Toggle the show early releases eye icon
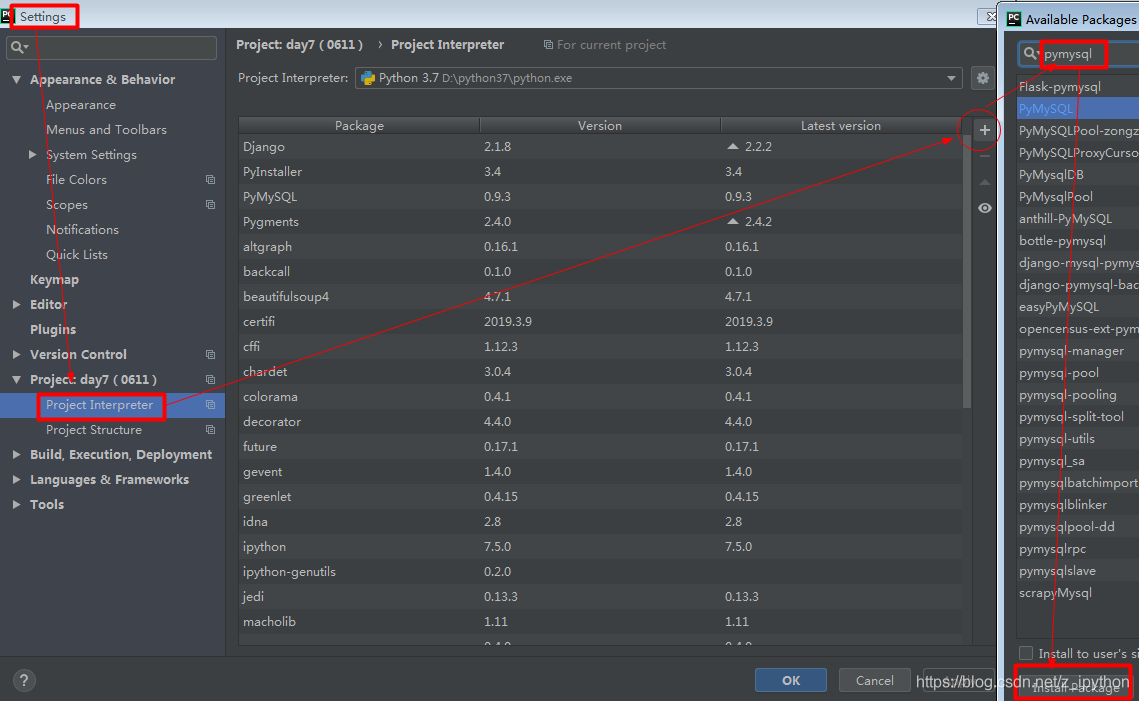 (x=984, y=208)
